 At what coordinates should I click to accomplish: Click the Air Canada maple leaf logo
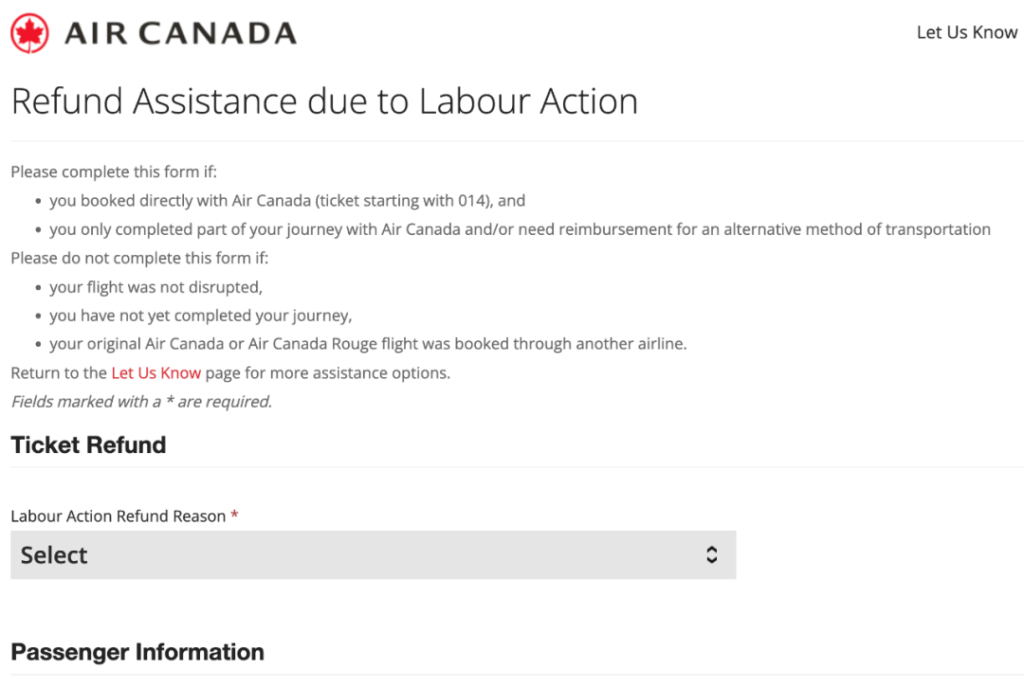(29, 33)
